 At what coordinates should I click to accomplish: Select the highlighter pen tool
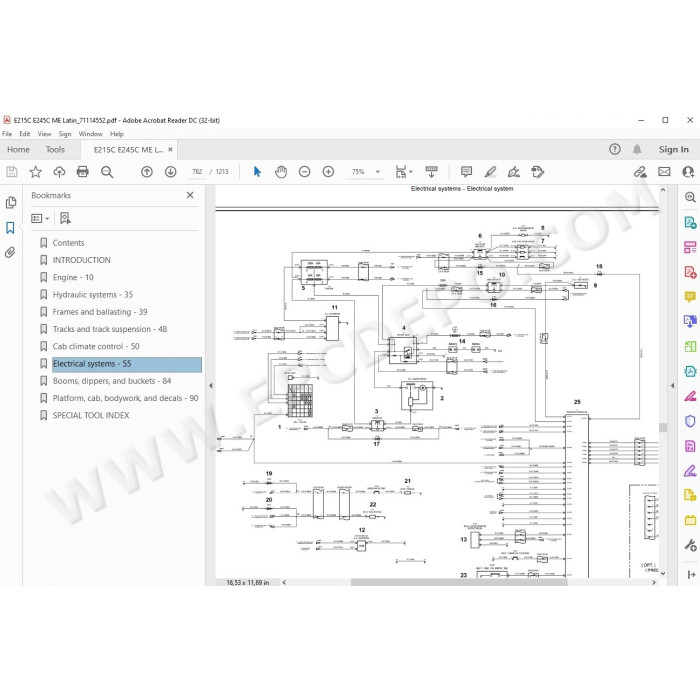pos(490,172)
